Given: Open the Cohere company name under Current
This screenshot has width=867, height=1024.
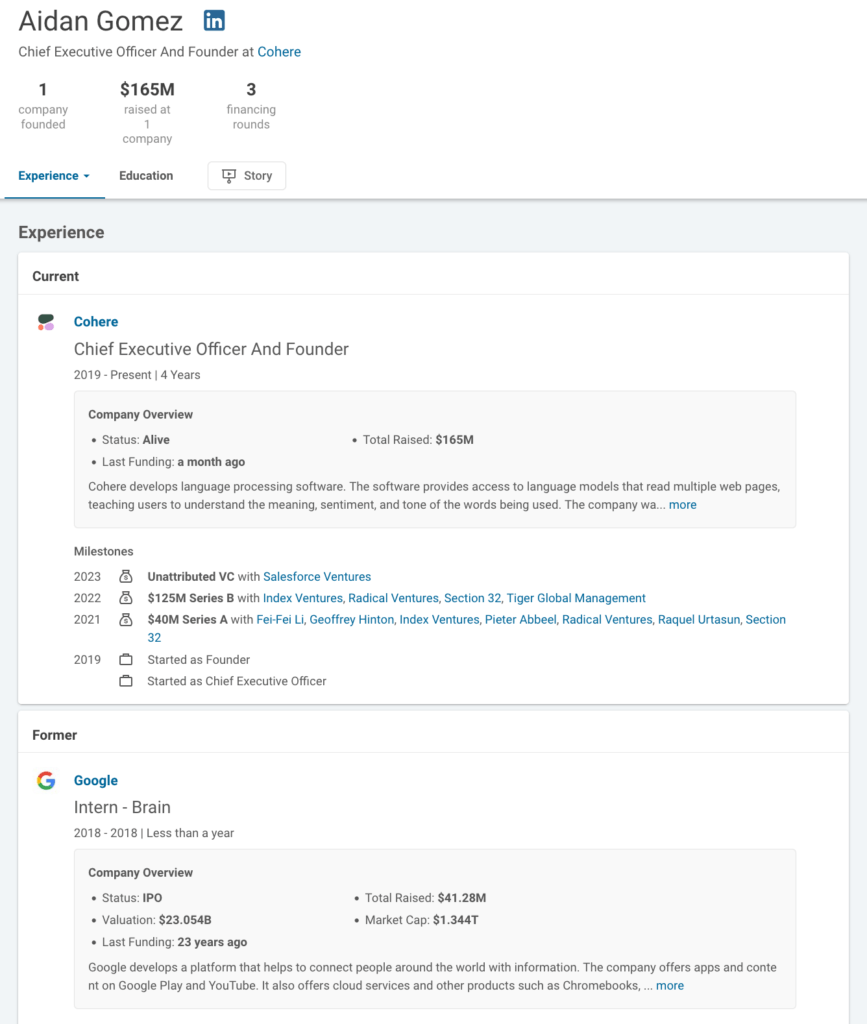Looking at the screenshot, I should (x=96, y=321).
